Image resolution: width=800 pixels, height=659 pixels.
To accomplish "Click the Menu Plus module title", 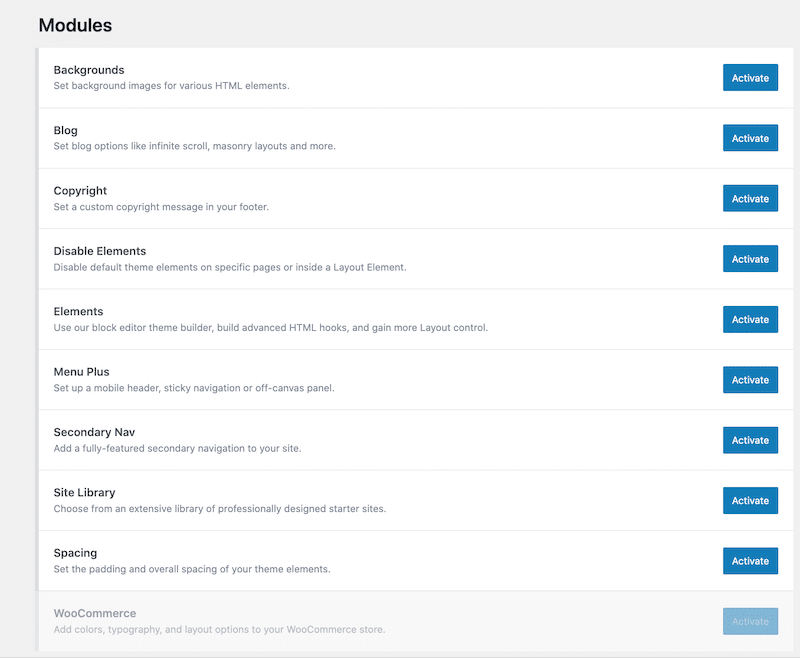I will coord(81,372).
